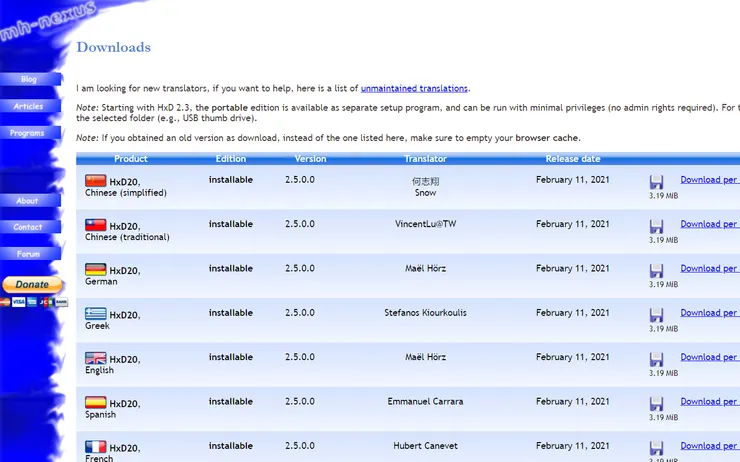Viewport: 740px width, 462px height.
Task: Click Download link for Spanish HxD
Action: pyautogui.click(x=710, y=402)
